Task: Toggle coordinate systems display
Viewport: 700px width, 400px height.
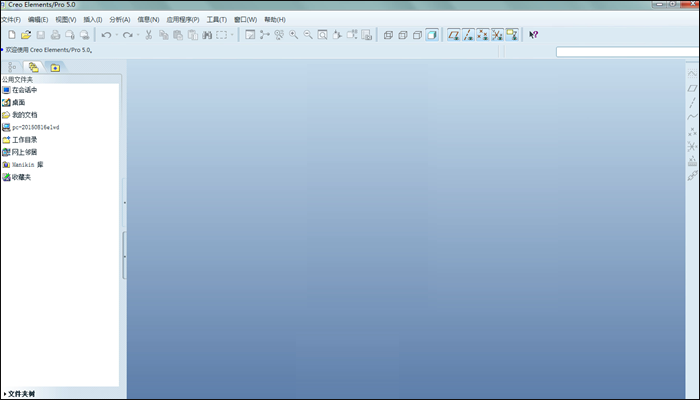Action: coord(497,35)
